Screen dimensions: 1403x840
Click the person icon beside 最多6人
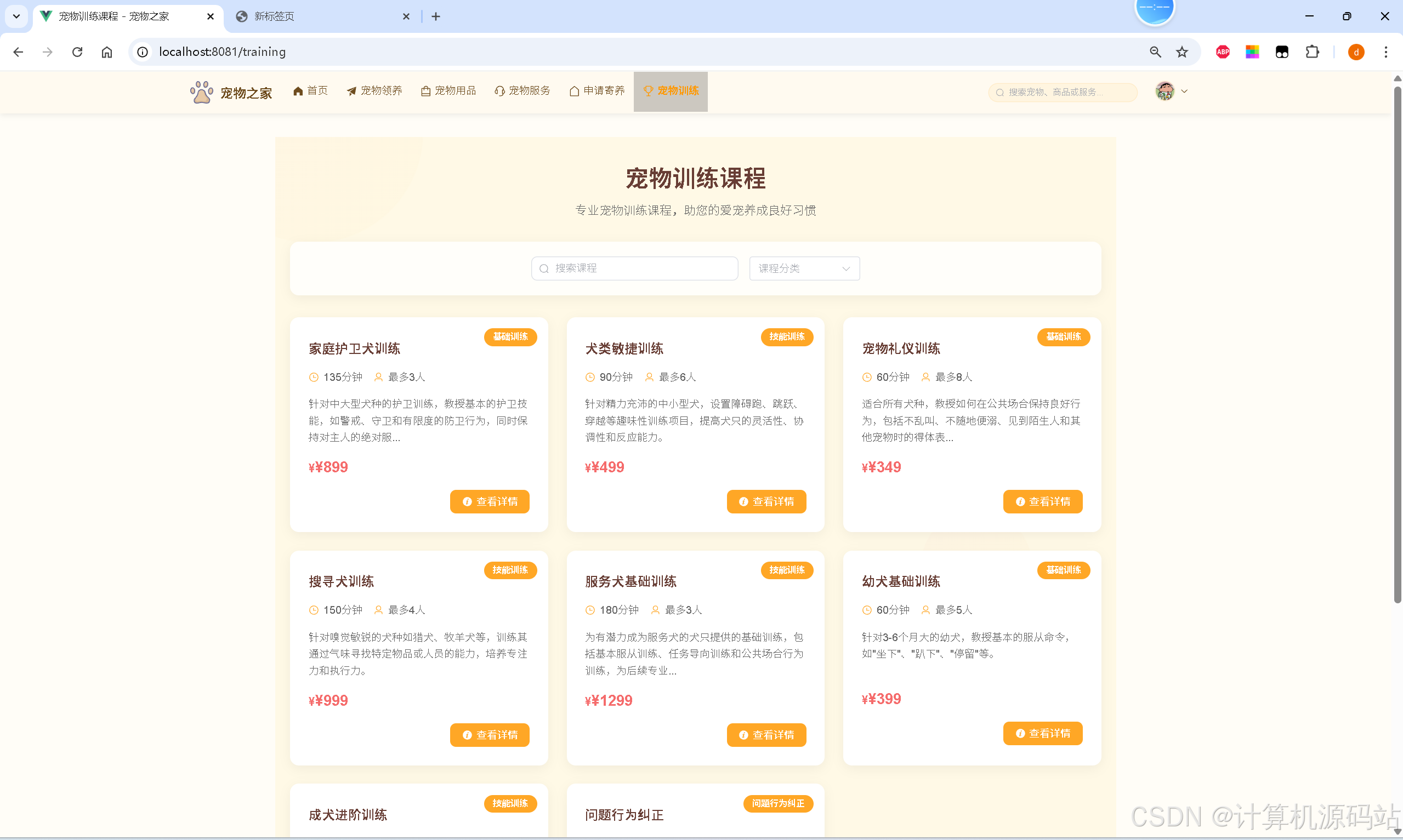click(649, 377)
